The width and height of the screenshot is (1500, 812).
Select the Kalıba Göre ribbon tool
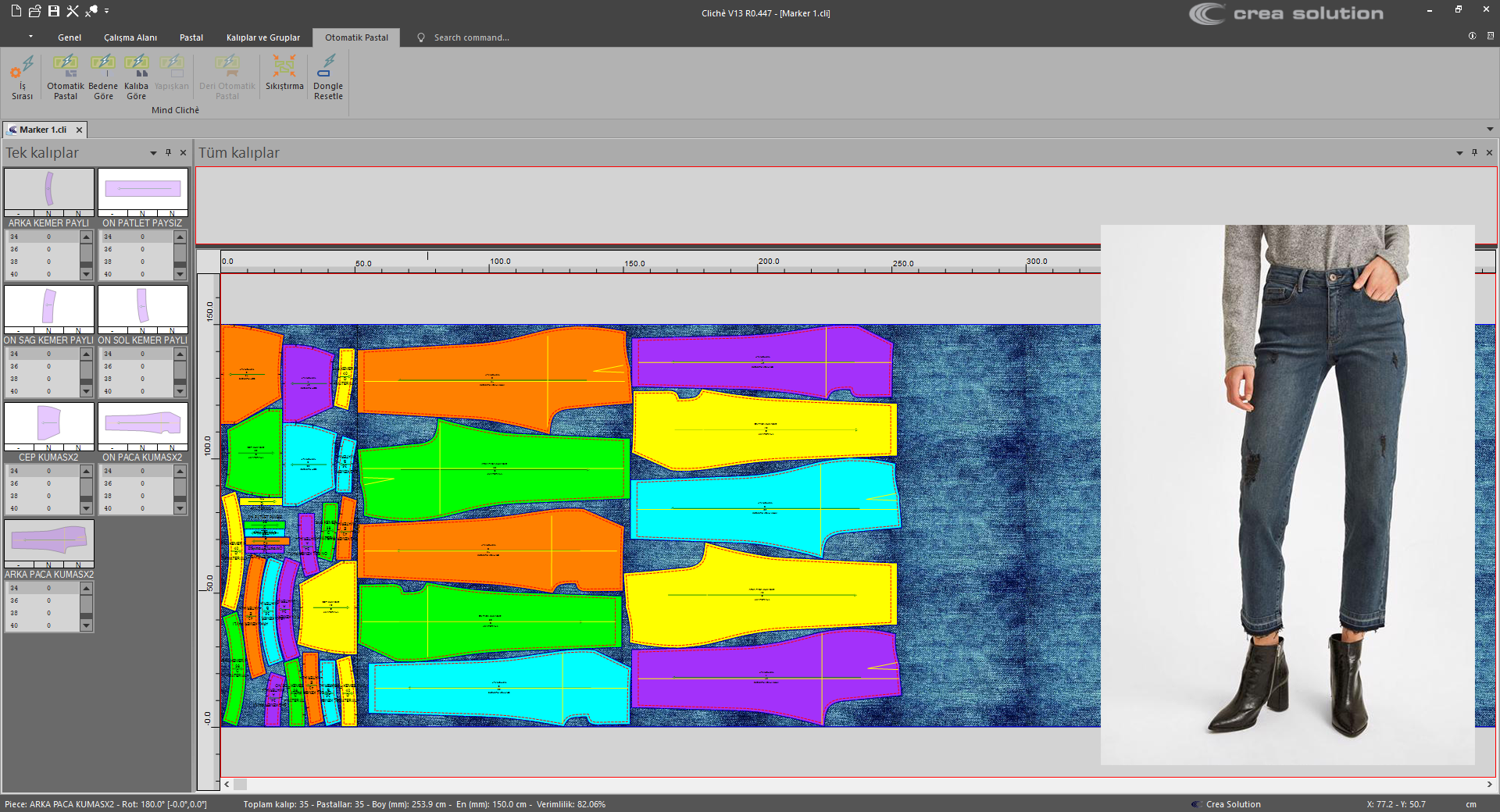136,77
